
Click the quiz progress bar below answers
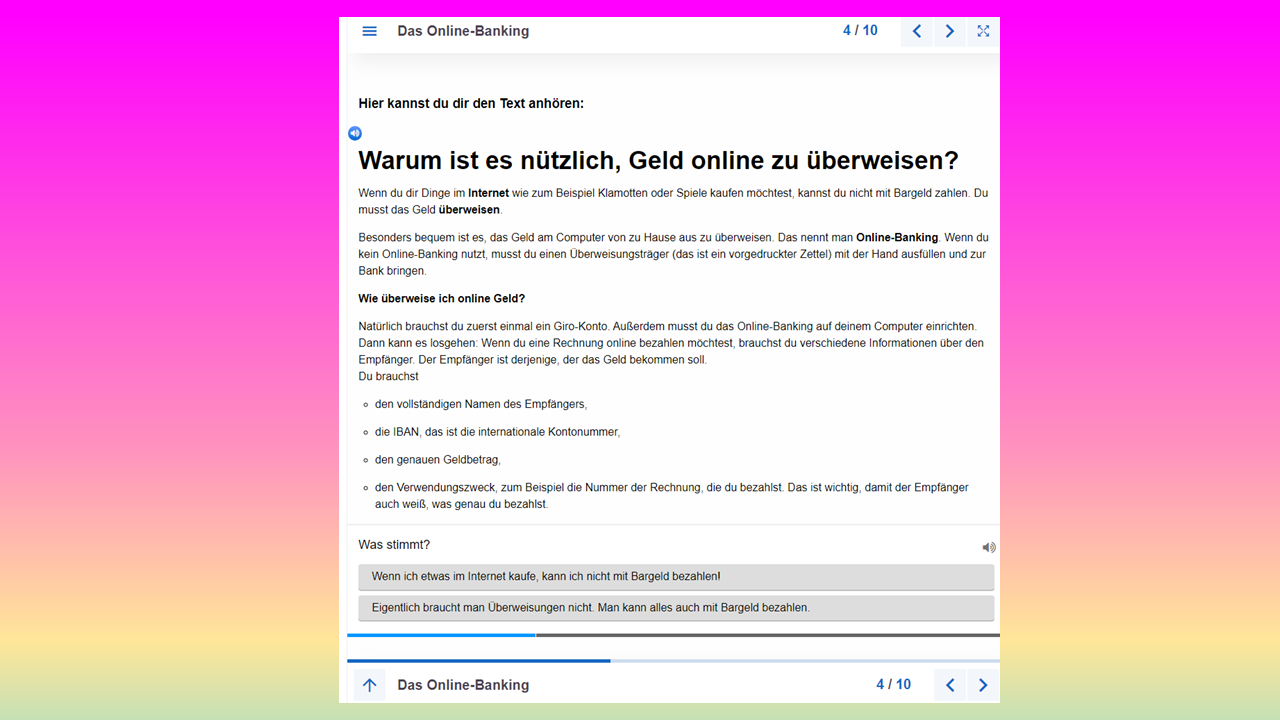[672, 635]
